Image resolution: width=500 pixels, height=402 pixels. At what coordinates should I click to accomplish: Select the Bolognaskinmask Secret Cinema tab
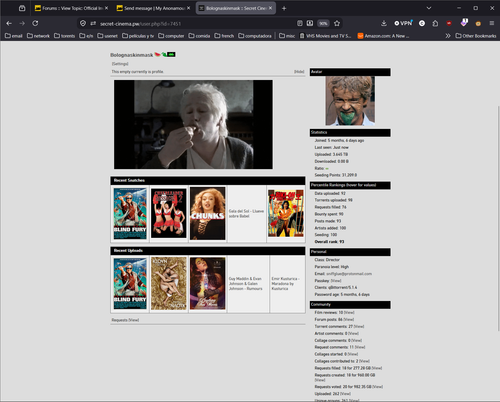236,8
